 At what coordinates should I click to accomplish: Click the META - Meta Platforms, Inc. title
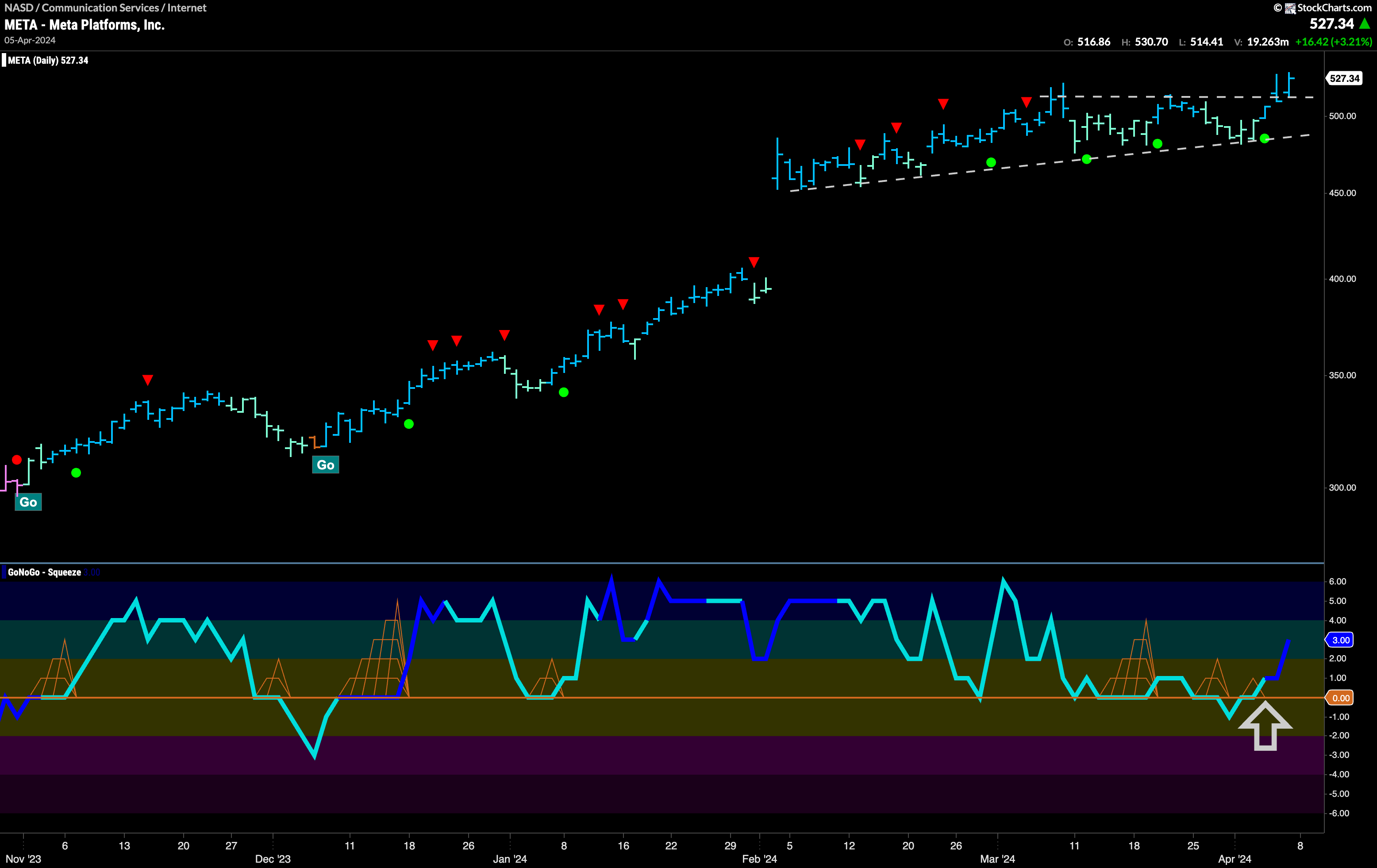[85, 25]
